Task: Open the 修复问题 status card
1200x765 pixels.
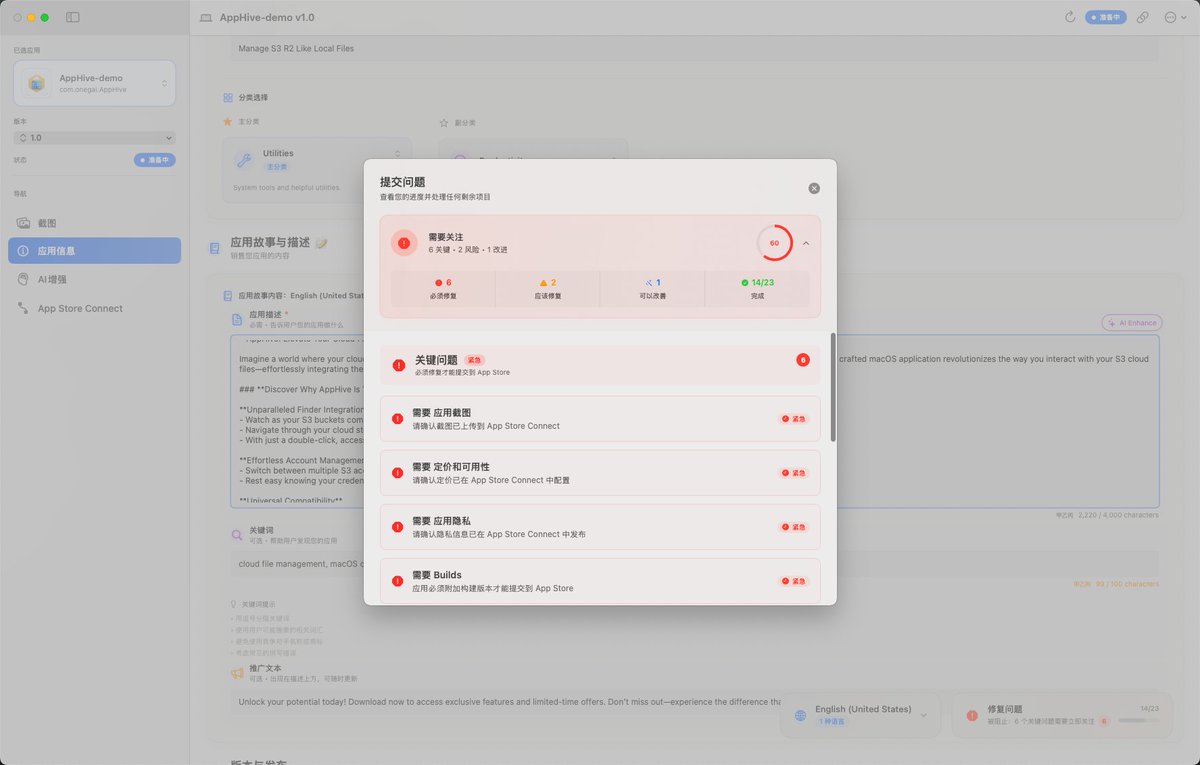Action: (1062, 715)
